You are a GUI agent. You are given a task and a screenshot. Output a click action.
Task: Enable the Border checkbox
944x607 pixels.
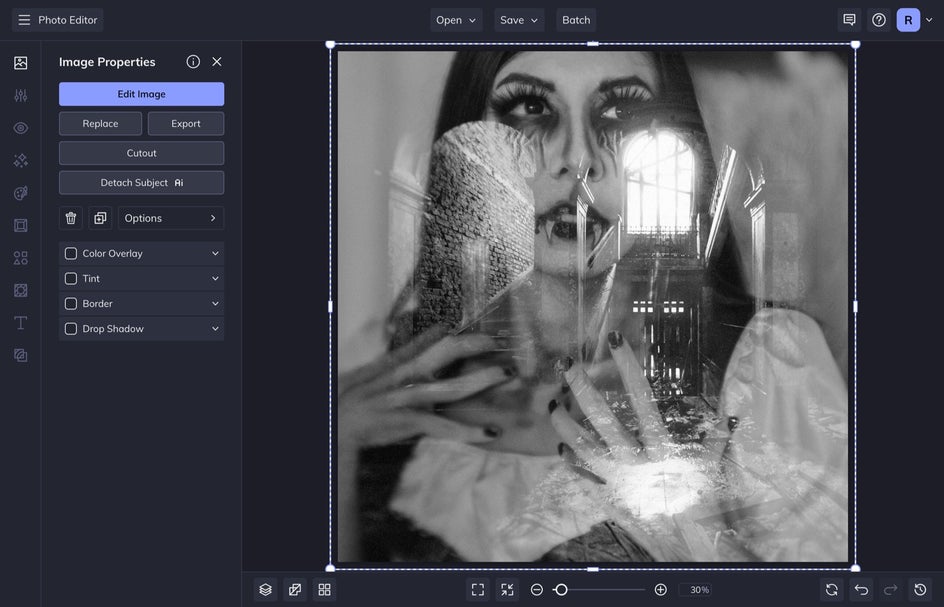pyautogui.click(x=71, y=304)
